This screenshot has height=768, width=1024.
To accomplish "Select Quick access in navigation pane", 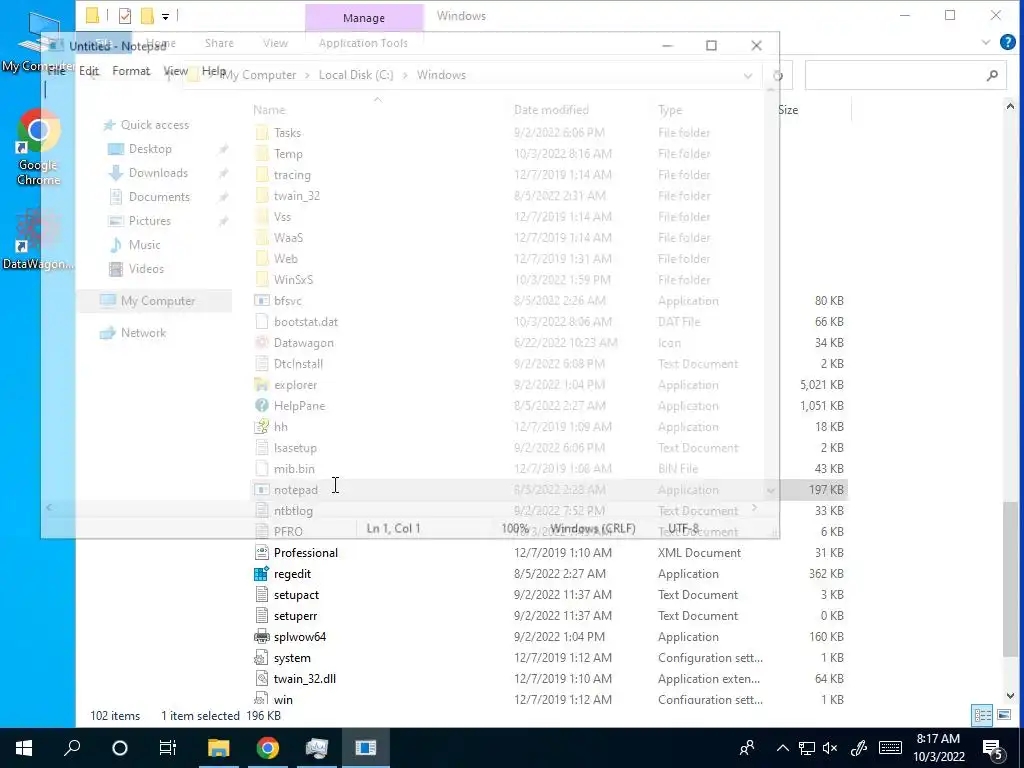I will (x=155, y=125).
